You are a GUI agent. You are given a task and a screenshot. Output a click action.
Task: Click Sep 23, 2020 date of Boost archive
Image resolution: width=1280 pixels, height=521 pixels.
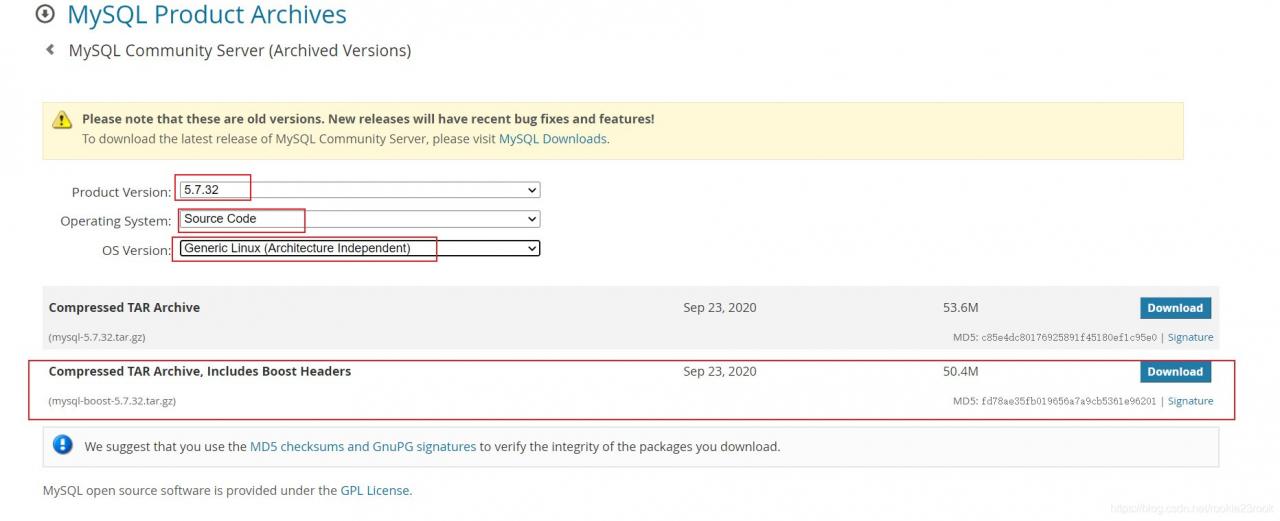720,372
